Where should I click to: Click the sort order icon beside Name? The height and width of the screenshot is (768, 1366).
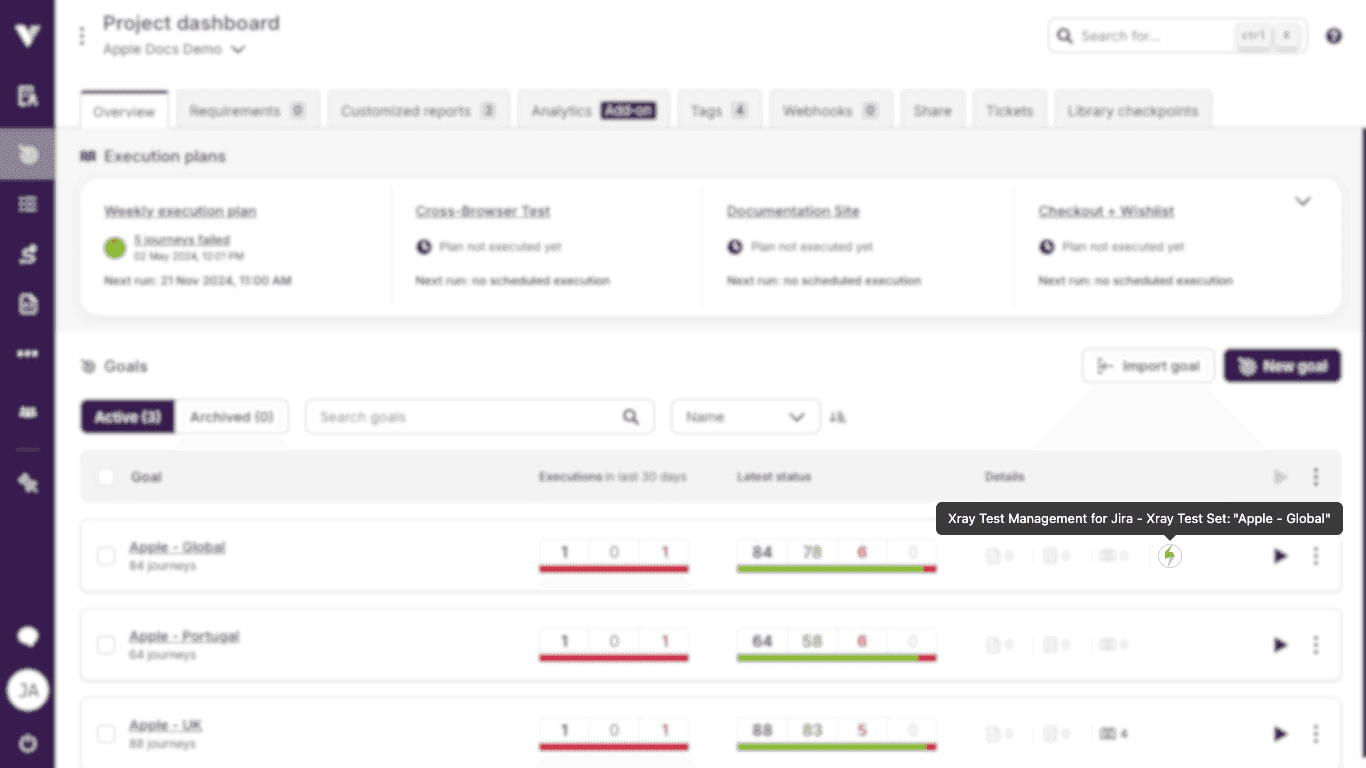pyautogui.click(x=838, y=417)
